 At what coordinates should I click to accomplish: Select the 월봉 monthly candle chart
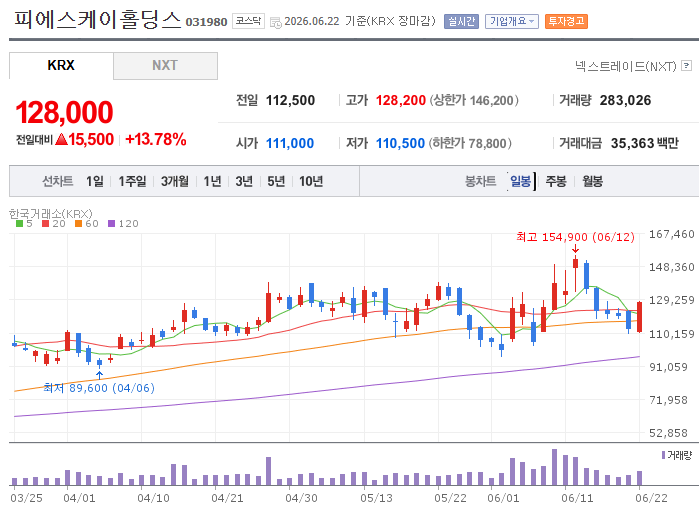[592, 181]
